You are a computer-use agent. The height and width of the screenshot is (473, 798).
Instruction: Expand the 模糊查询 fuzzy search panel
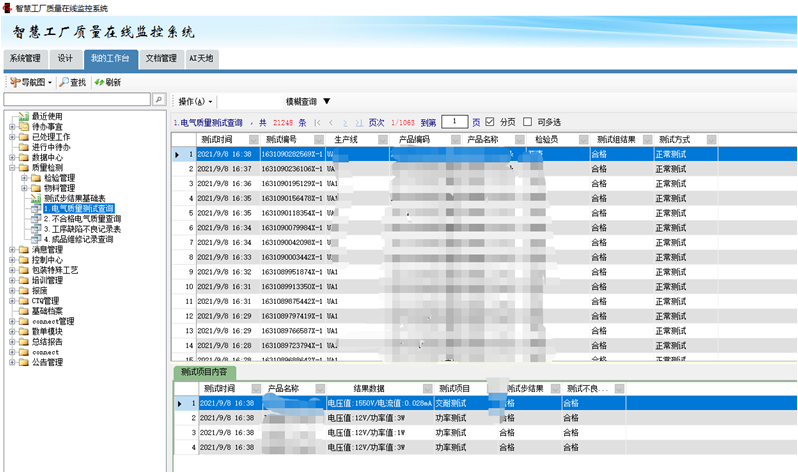click(326, 101)
